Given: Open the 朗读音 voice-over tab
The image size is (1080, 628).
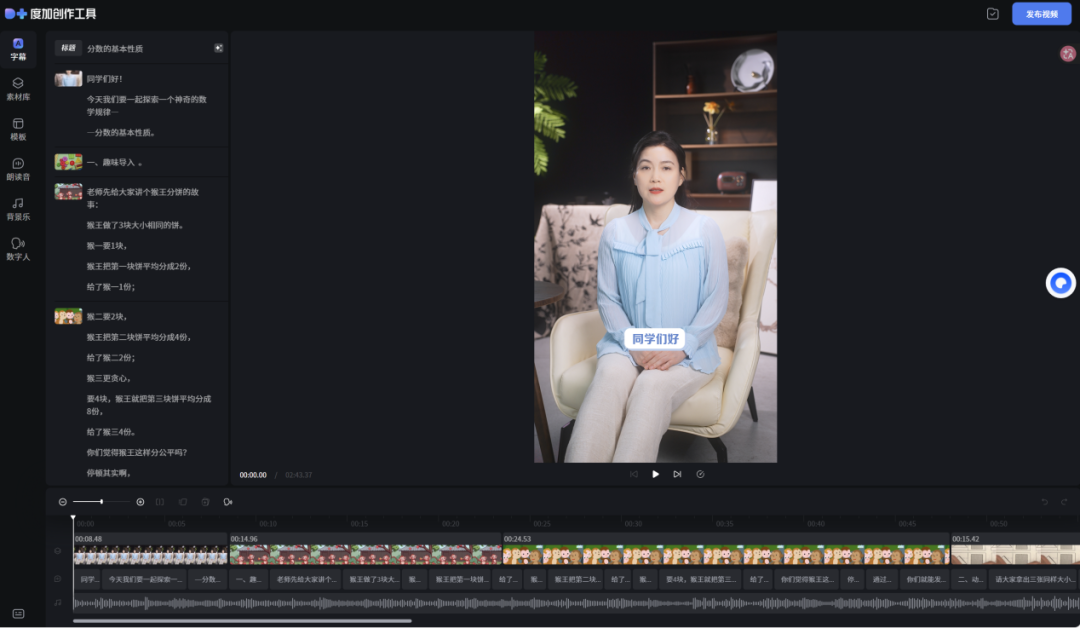Looking at the screenshot, I should pyautogui.click(x=18, y=169).
